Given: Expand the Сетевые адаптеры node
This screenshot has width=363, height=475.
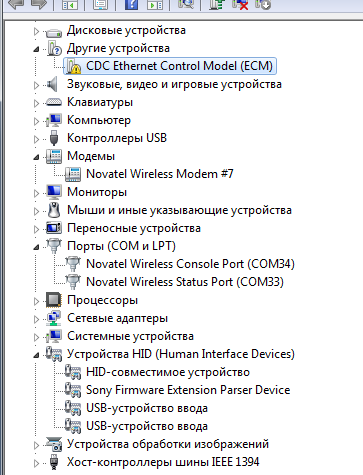Looking at the screenshot, I should coord(36,319).
